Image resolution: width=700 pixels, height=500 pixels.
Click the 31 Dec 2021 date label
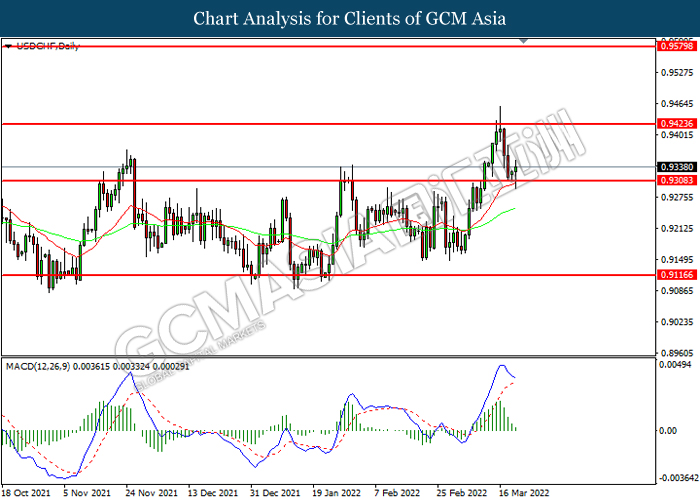(275, 493)
